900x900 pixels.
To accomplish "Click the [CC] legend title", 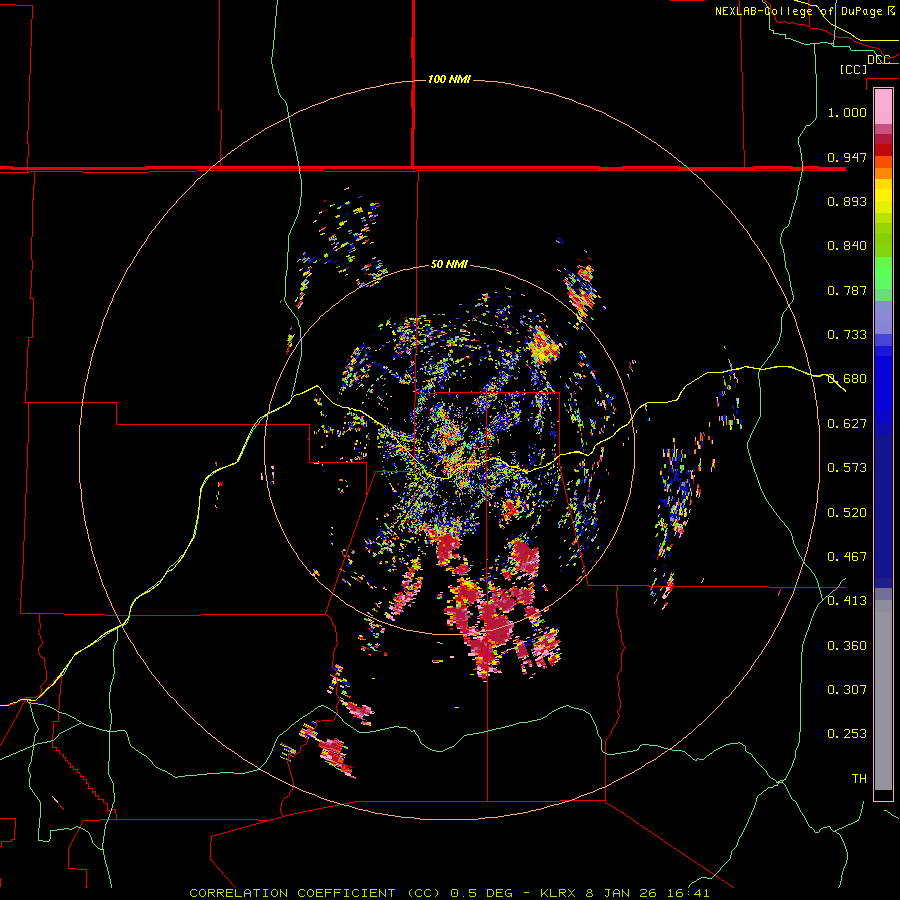I will [854, 69].
